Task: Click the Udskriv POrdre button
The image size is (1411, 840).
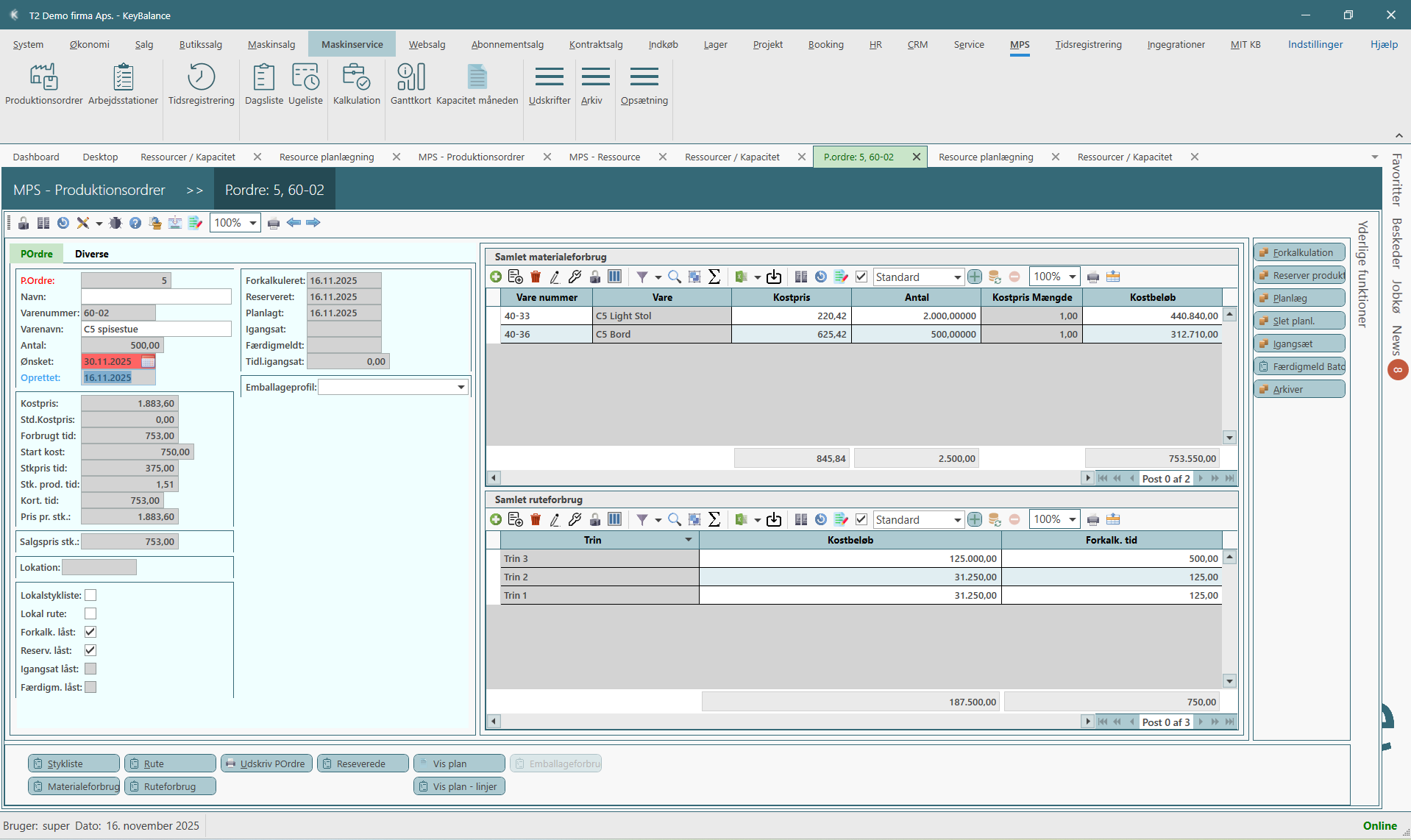Action: point(266,764)
